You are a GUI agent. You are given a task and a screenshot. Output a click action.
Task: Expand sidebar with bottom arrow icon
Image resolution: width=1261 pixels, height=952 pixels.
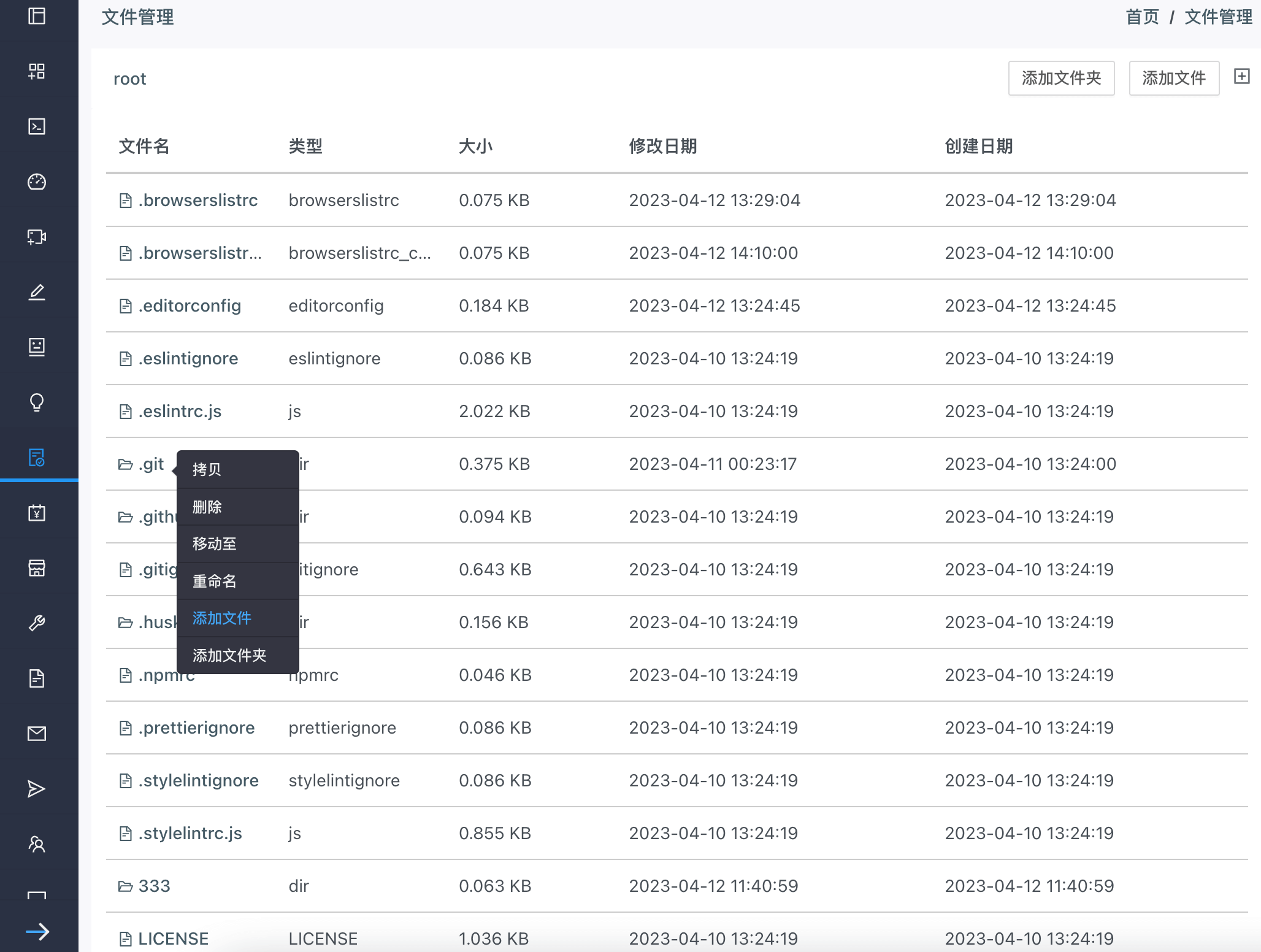(x=38, y=932)
